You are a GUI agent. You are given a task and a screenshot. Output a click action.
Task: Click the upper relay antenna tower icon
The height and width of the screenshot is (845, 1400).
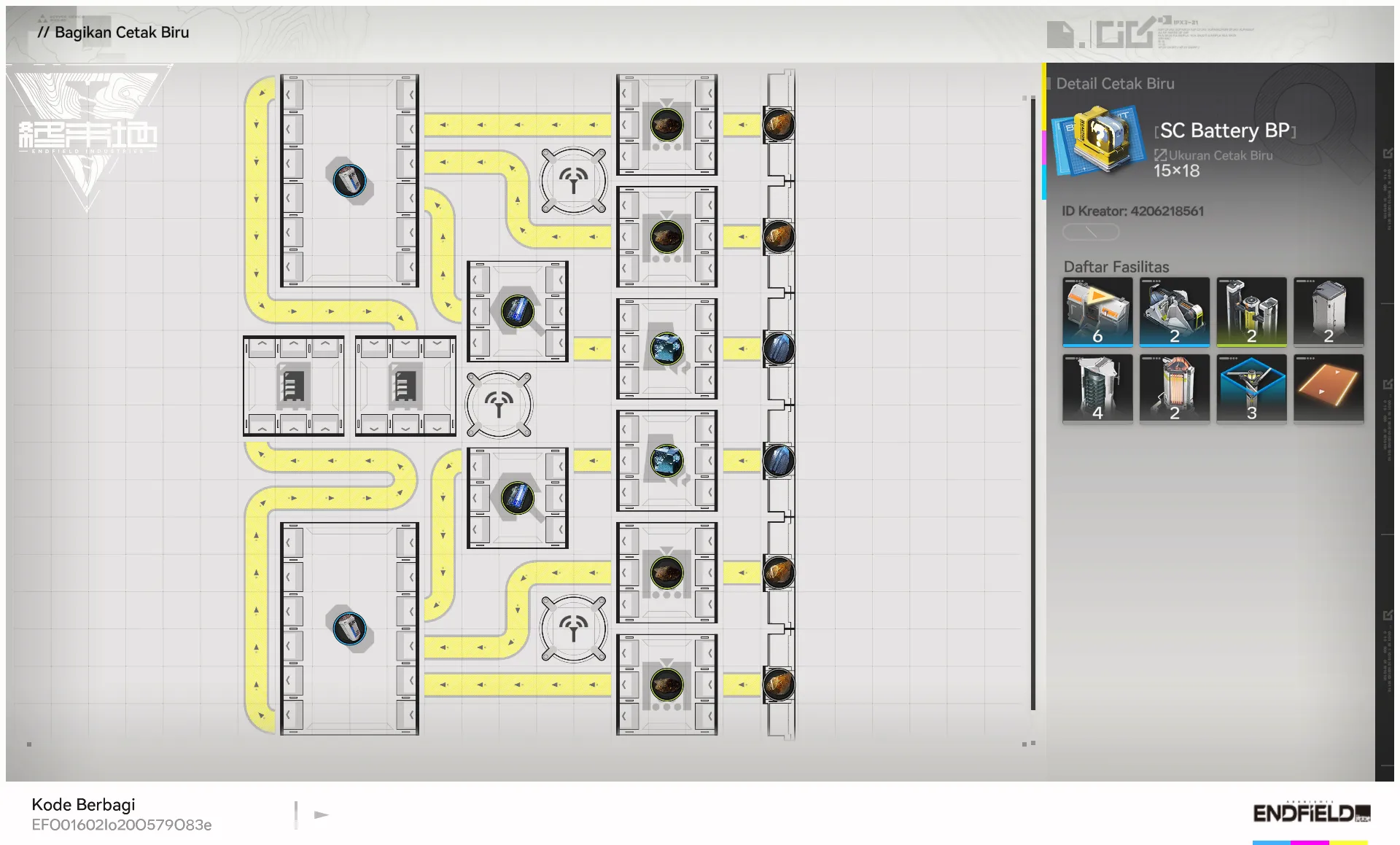(573, 180)
